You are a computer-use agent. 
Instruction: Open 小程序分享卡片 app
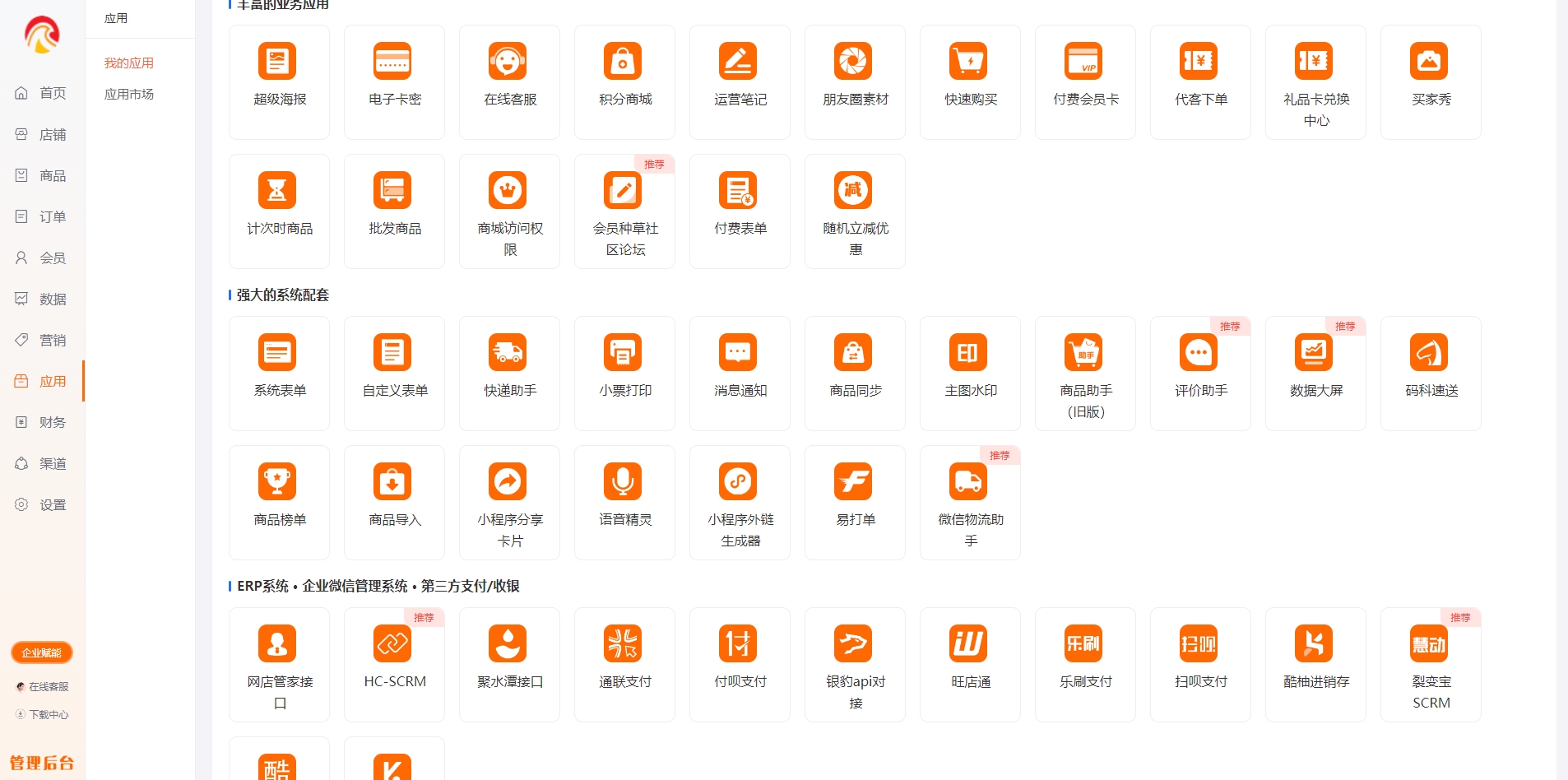pos(509,503)
